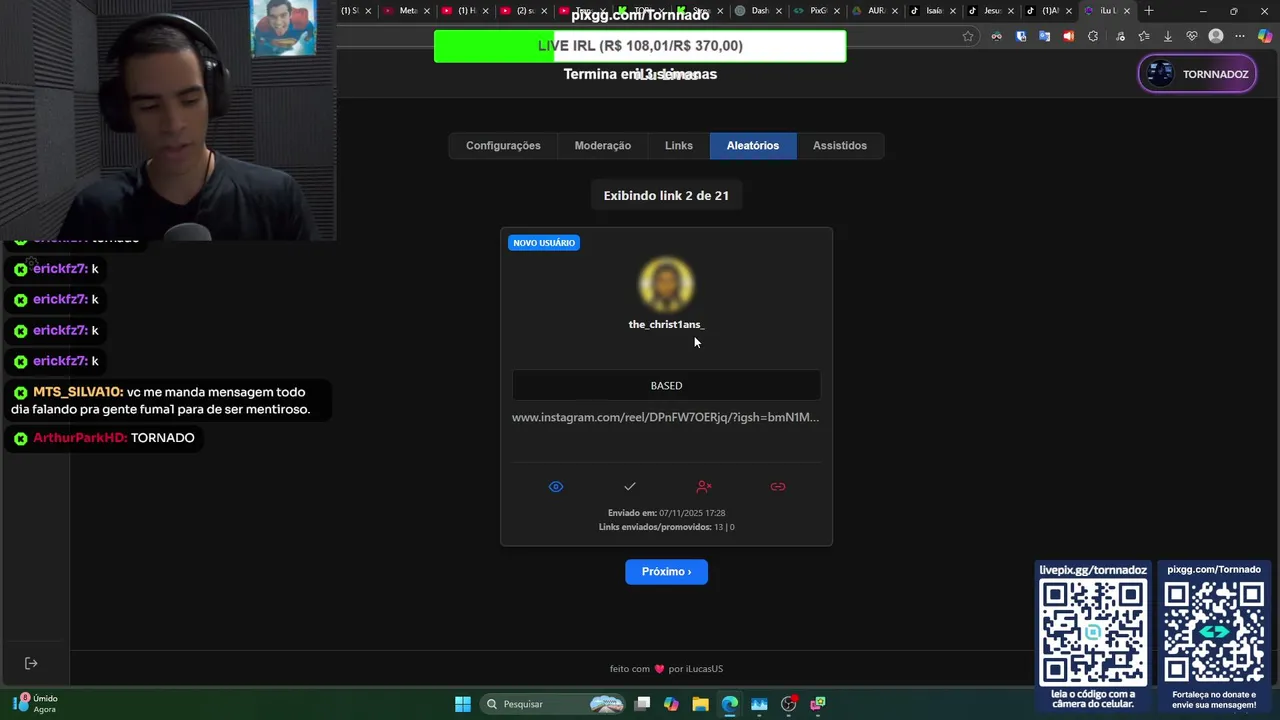Open Copilot from the taskbar
Image resolution: width=1280 pixels, height=720 pixels.
pyautogui.click(x=671, y=704)
